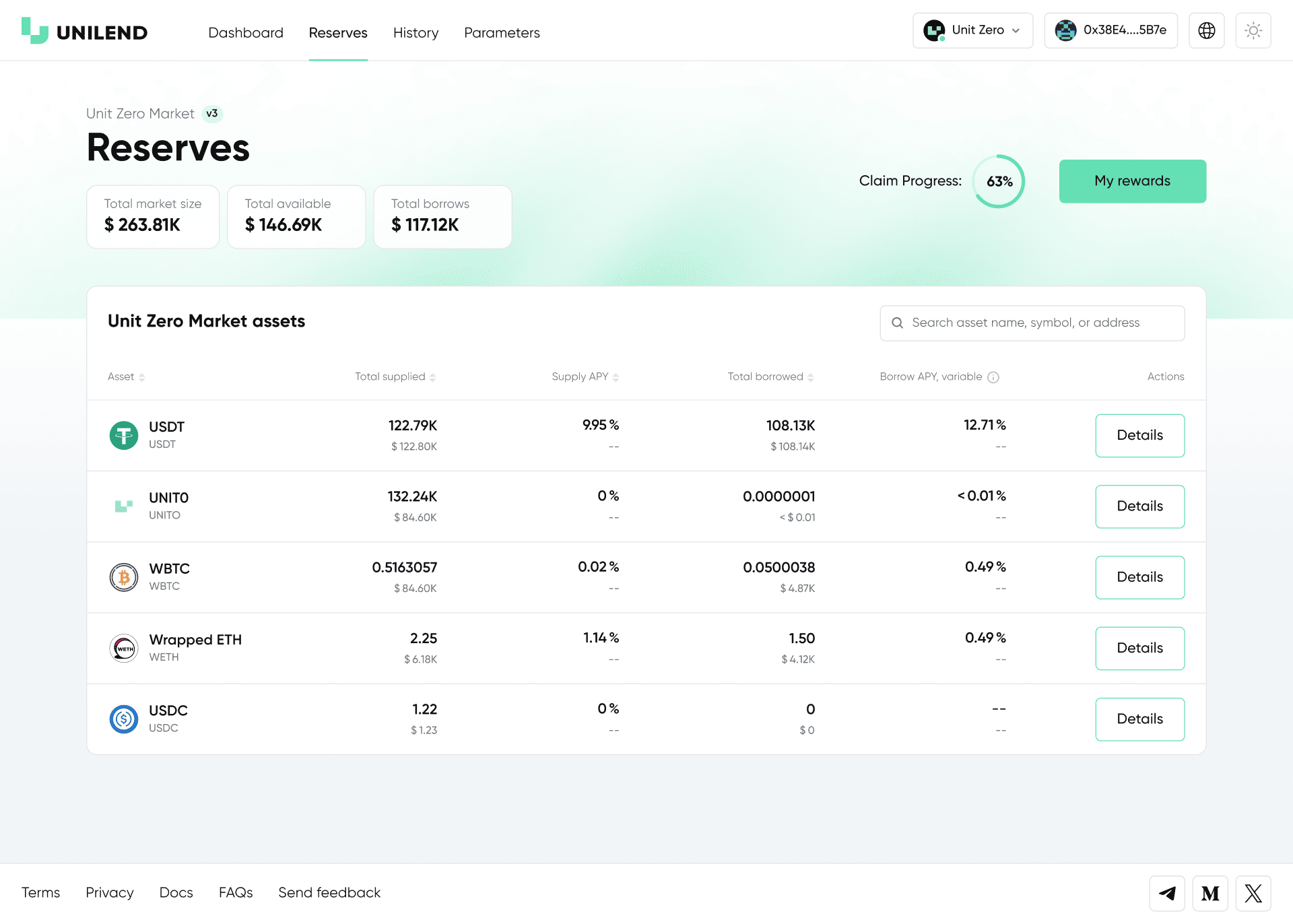The height and width of the screenshot is (924, 1293).
Task: Click the USDT token icon
Action: tap(124, 435)
